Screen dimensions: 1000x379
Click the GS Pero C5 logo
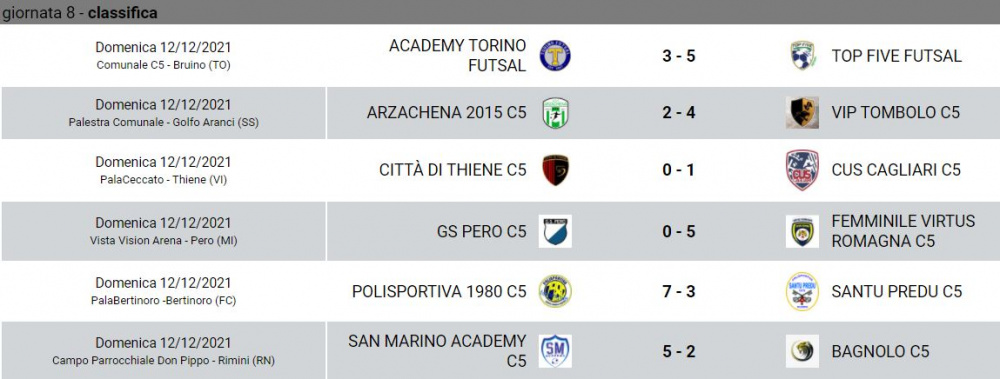coord(555,231)
